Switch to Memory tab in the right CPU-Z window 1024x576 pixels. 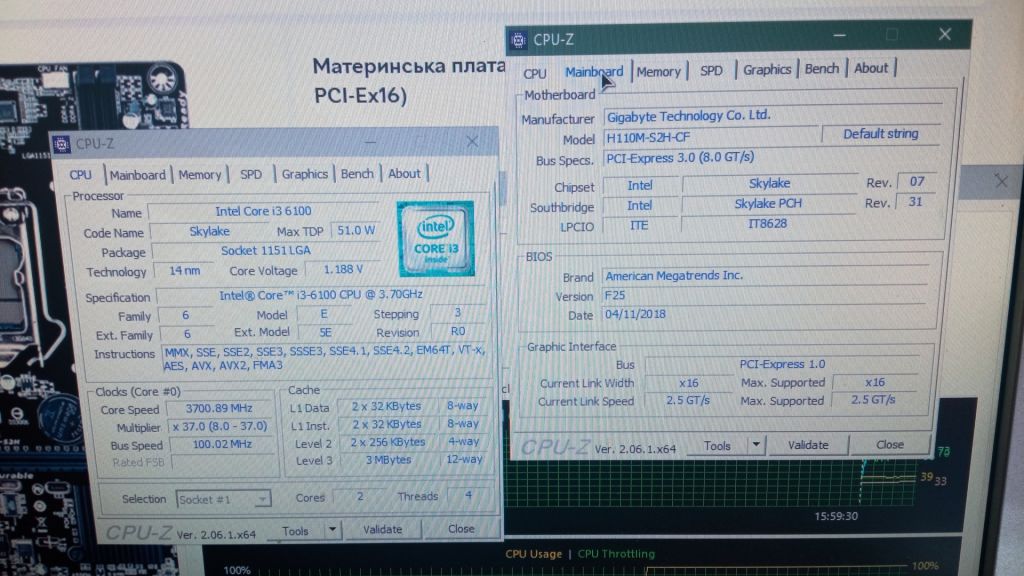(x=658, y=71)
